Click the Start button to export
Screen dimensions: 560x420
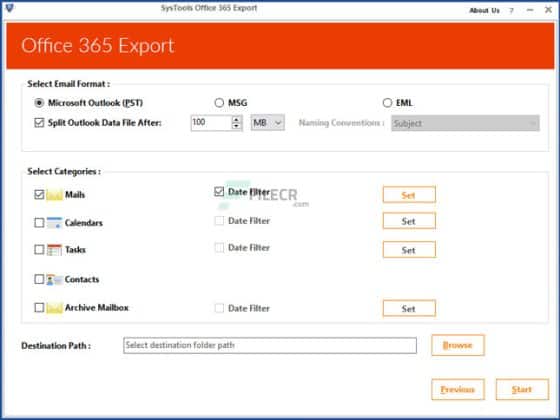tap(522, 389)
